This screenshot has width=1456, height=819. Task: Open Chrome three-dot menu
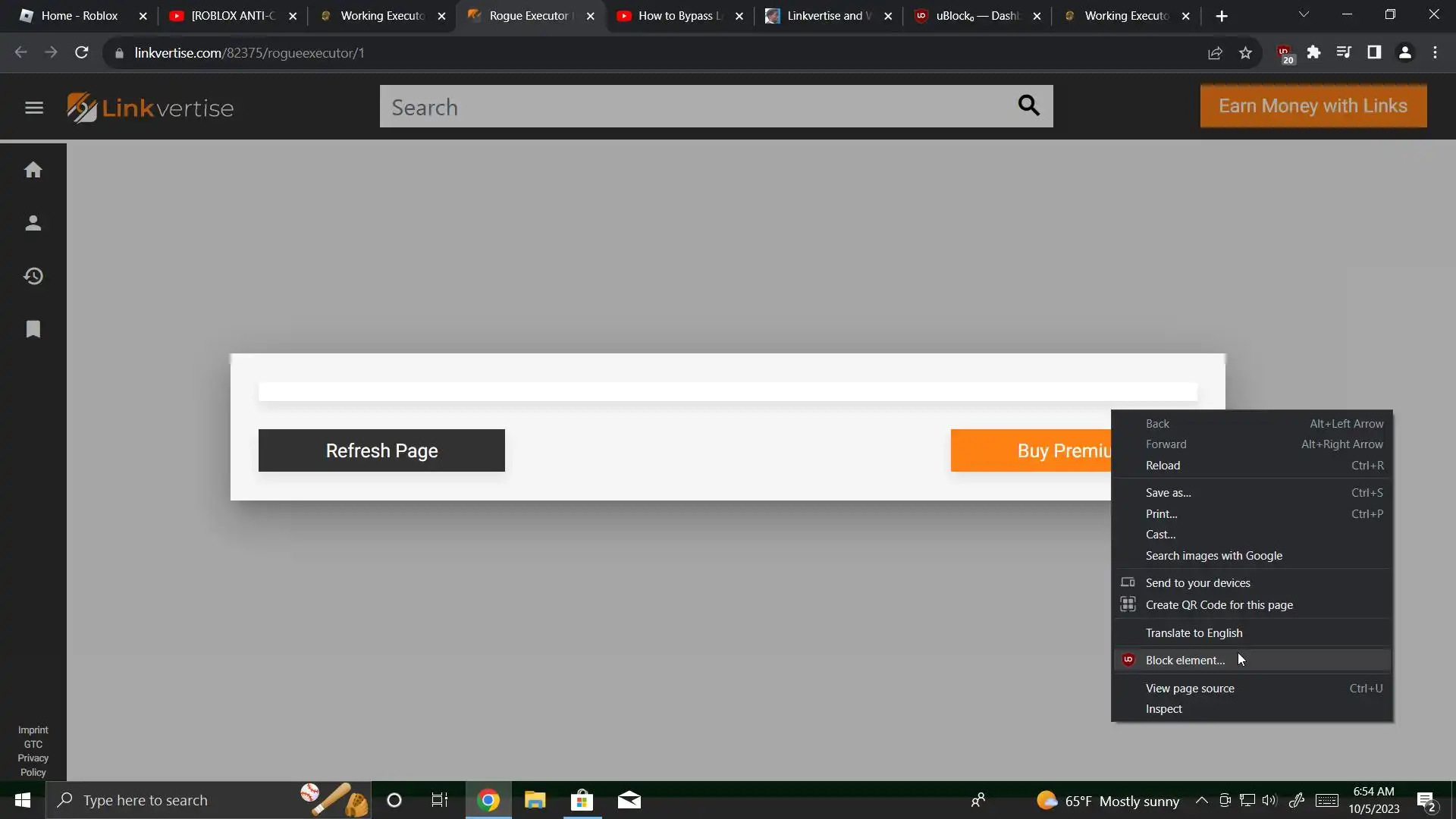(x=1435, y=52)
